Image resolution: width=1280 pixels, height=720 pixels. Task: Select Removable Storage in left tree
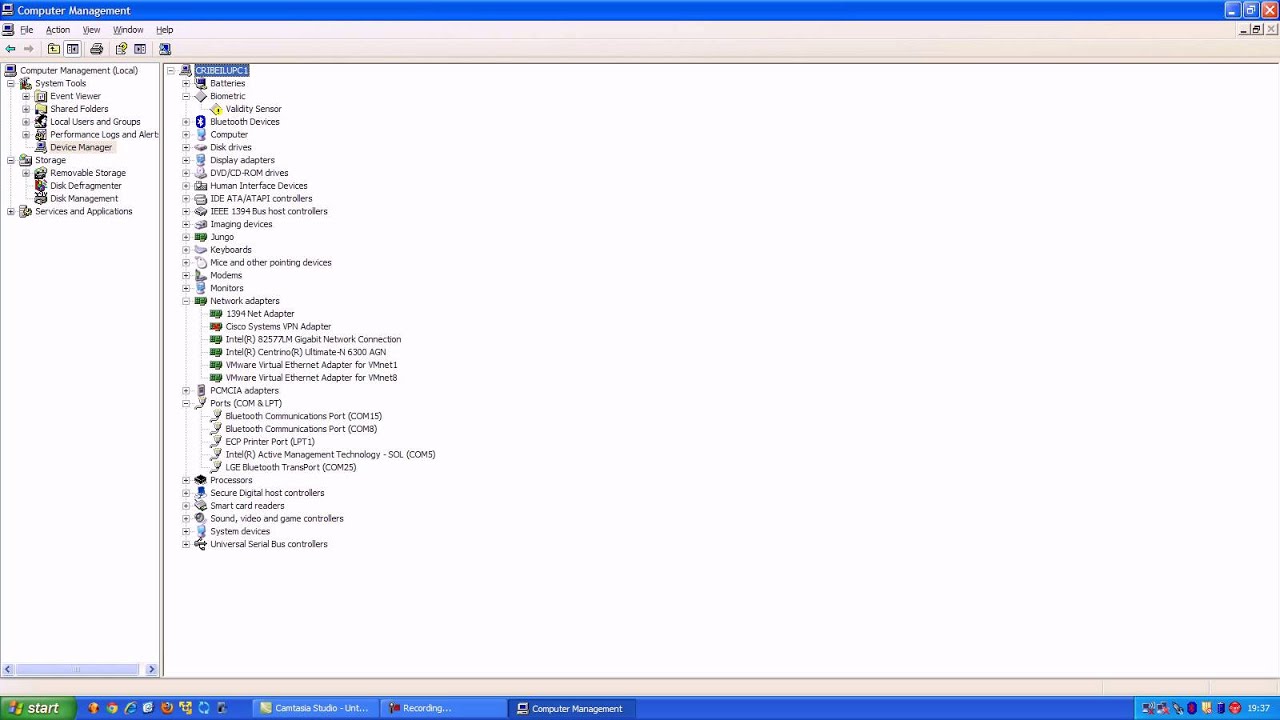(88, 173)
